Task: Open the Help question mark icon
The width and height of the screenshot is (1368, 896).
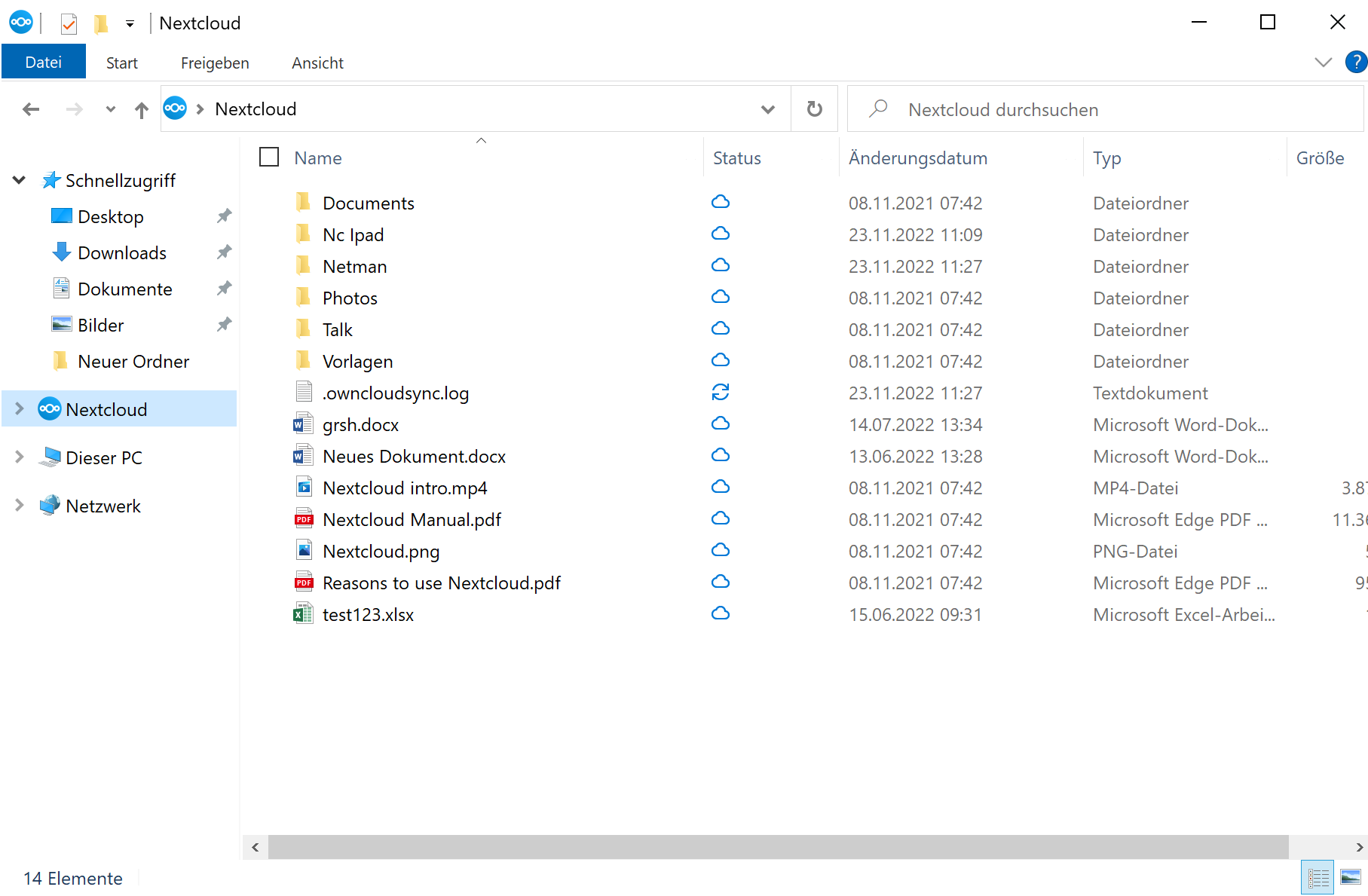Action: [1356, 62]
